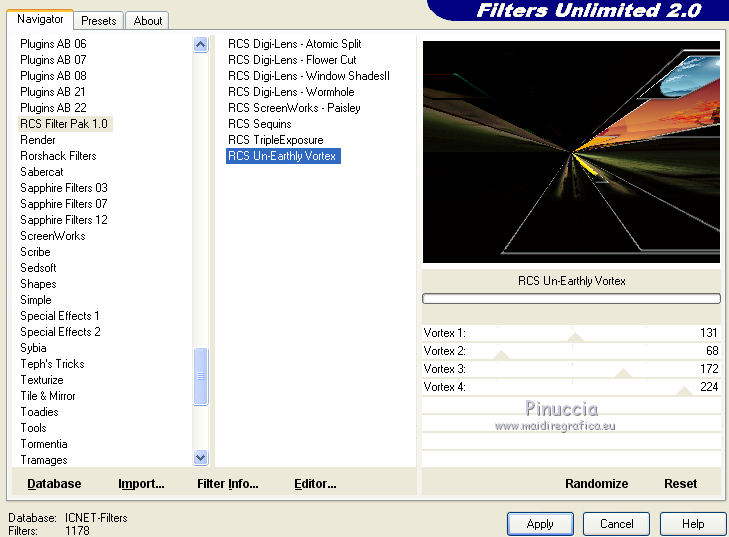Screen dimensions: 729x537
Task: Open Filter Info...
Action: tap(227, 484)
